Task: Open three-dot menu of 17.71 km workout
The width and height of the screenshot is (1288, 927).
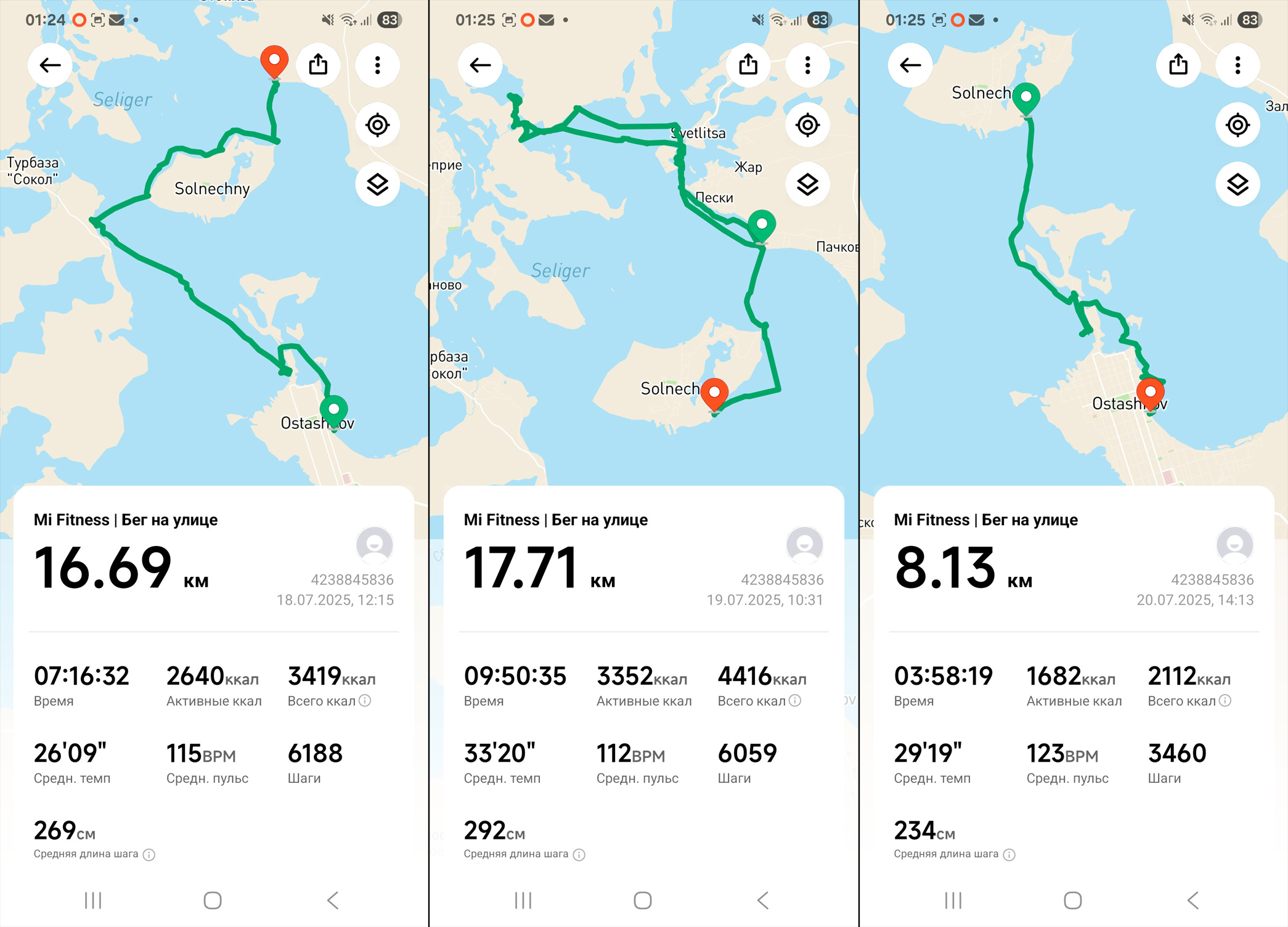Action: point(807,65)
